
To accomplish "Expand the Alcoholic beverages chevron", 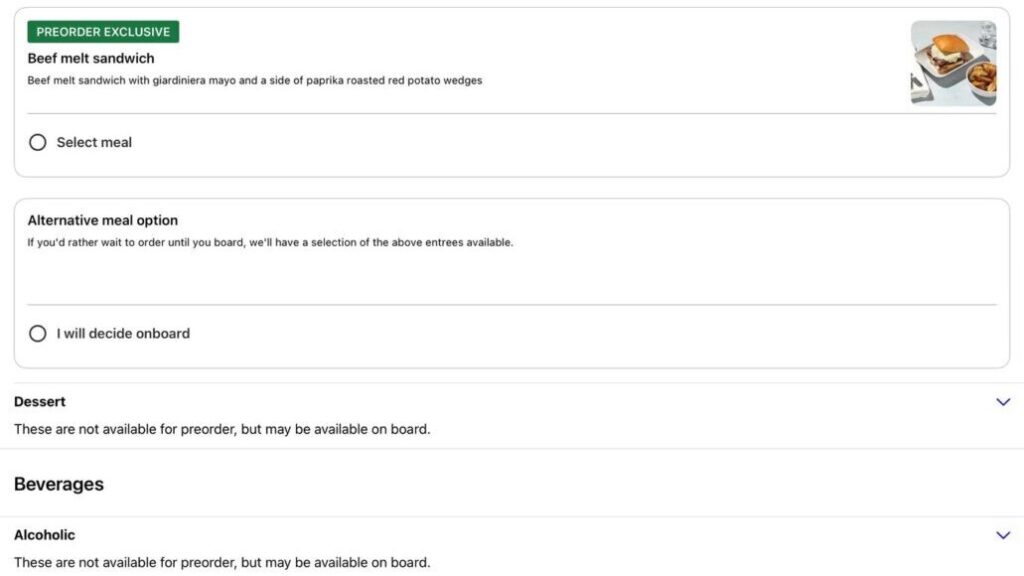I will 1003,535.
